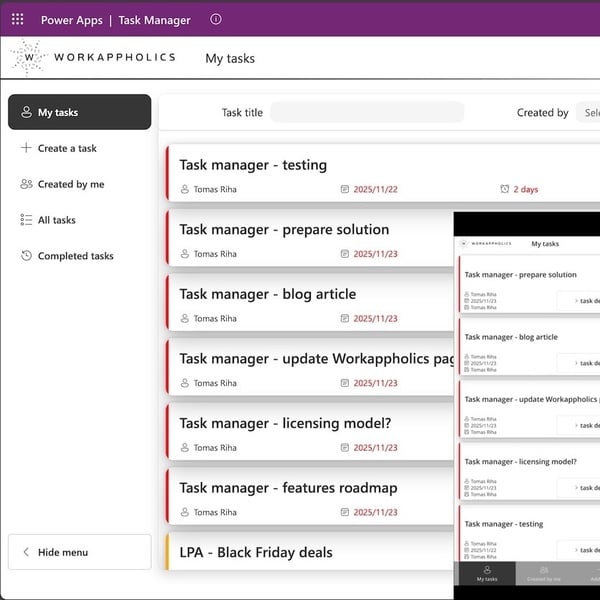Image resolution: width=600 pixels, height=600 pixels.
Task: Click the list icon for All tasks
Action: click(26, 220)
